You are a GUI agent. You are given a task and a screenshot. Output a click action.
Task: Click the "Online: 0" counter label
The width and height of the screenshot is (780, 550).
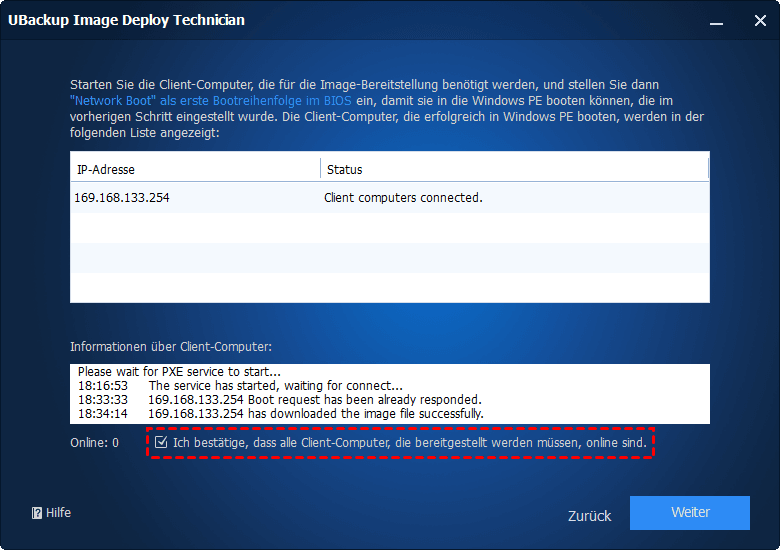click(x=94, y=442)
